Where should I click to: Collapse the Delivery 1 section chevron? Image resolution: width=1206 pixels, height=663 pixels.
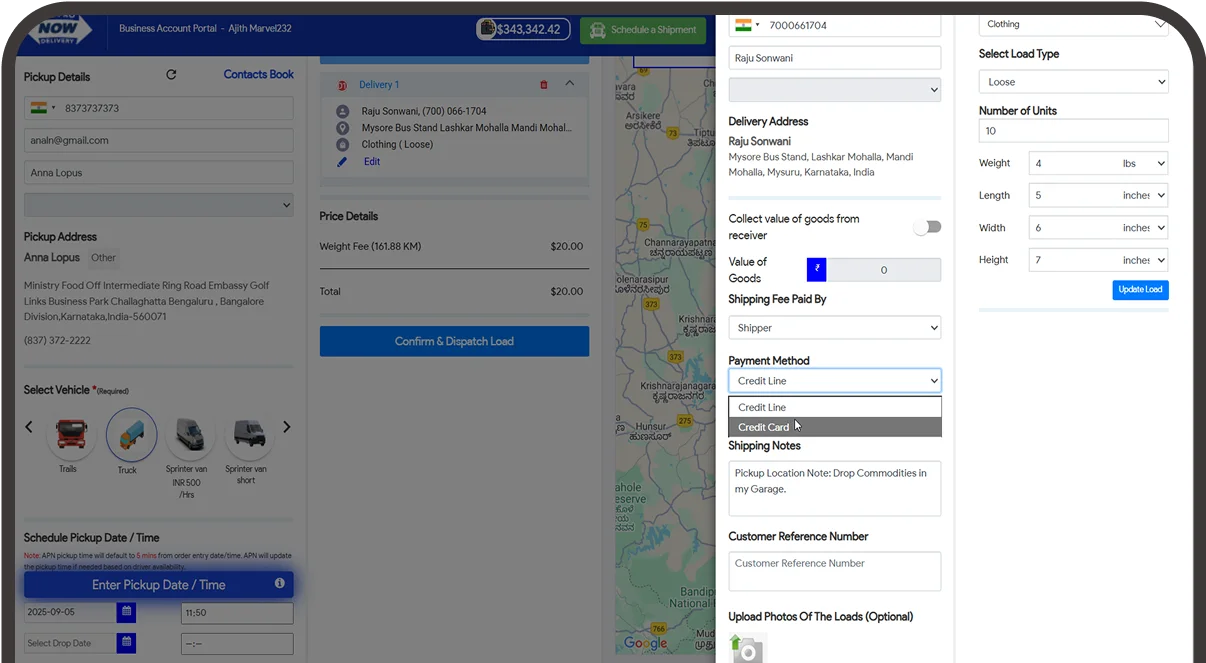pos(570,84)
